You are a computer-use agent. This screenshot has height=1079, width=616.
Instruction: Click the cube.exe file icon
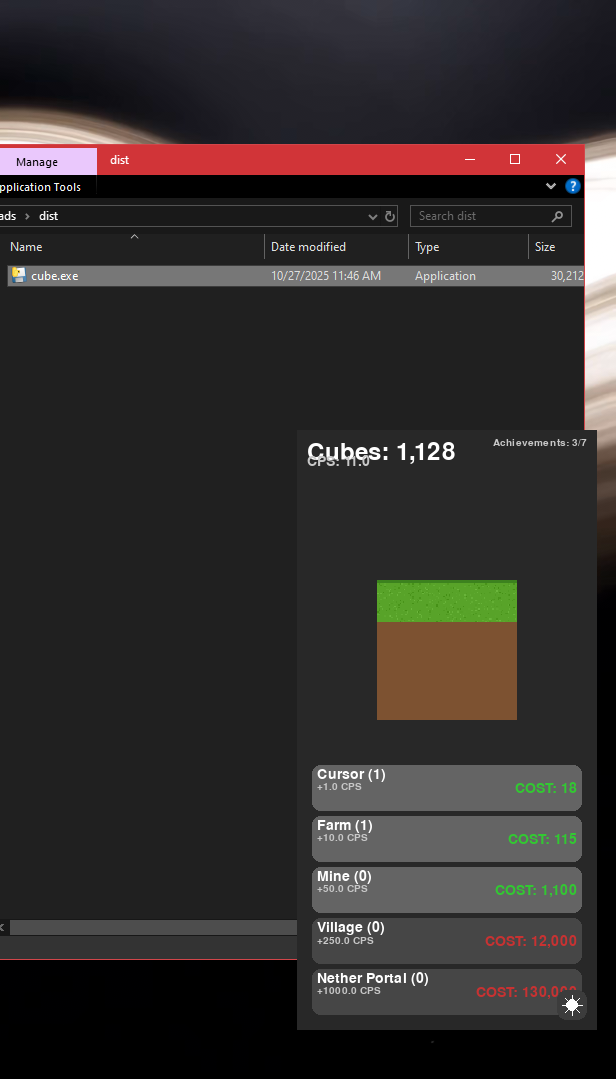[19, 276]
